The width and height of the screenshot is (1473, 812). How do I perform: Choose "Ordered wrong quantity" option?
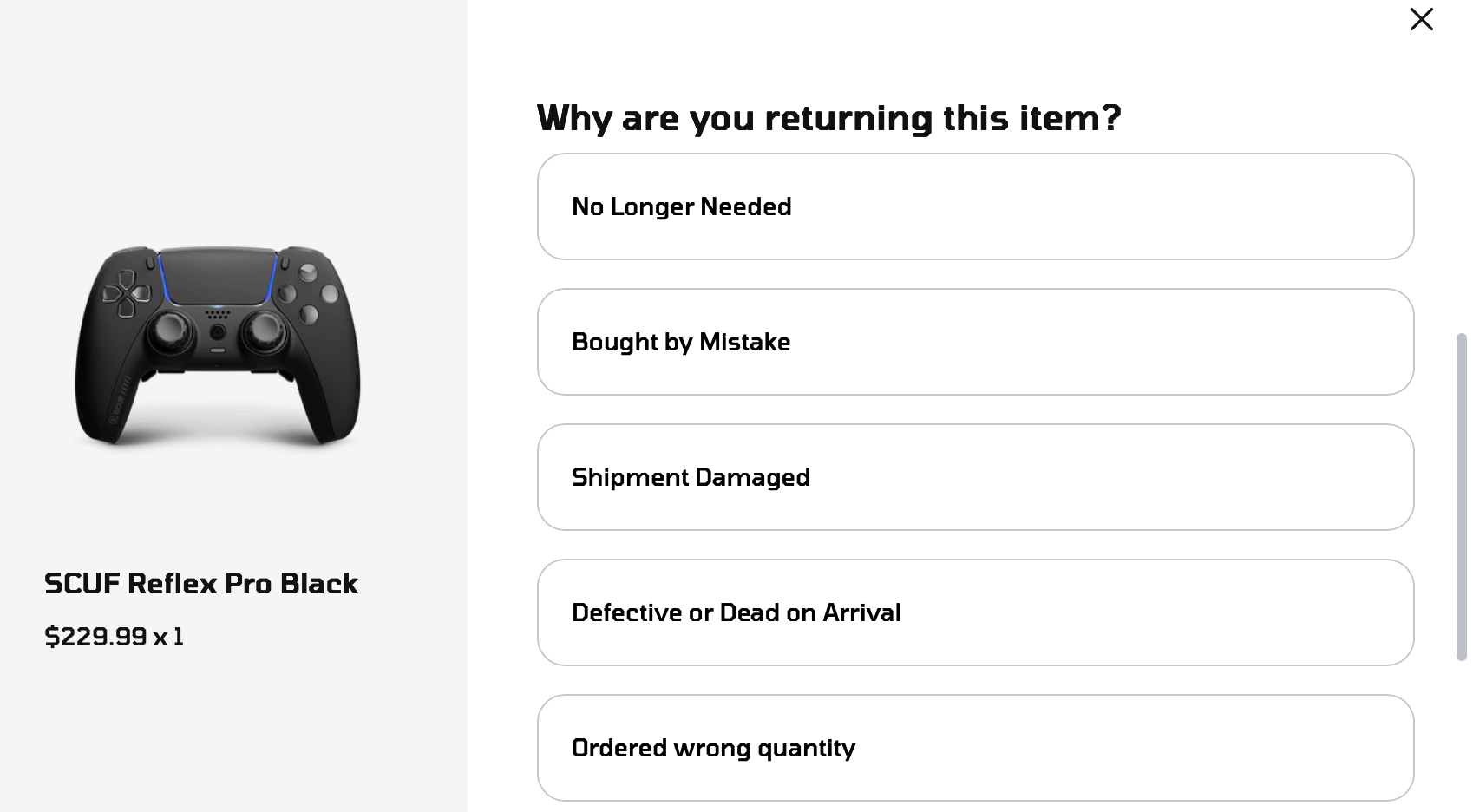tap(975, 748)
